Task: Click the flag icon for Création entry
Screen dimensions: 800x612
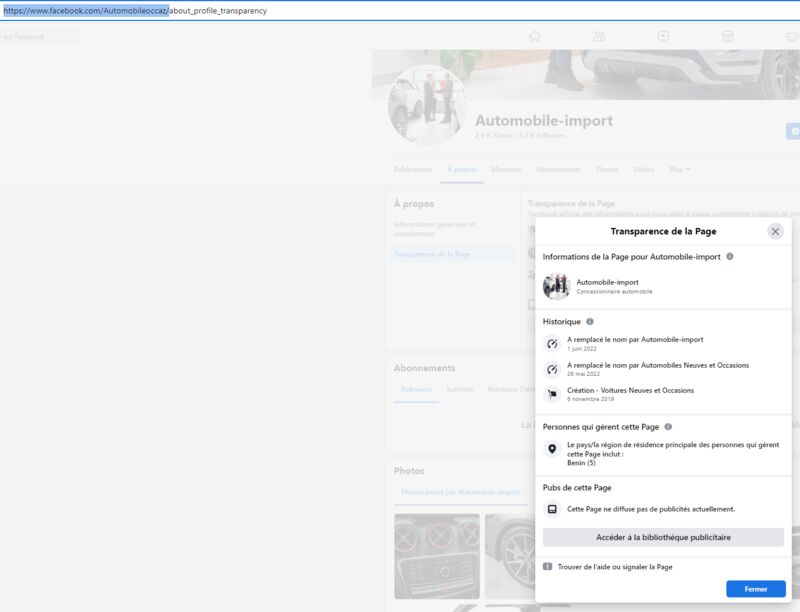Action: tap(552, 394)
